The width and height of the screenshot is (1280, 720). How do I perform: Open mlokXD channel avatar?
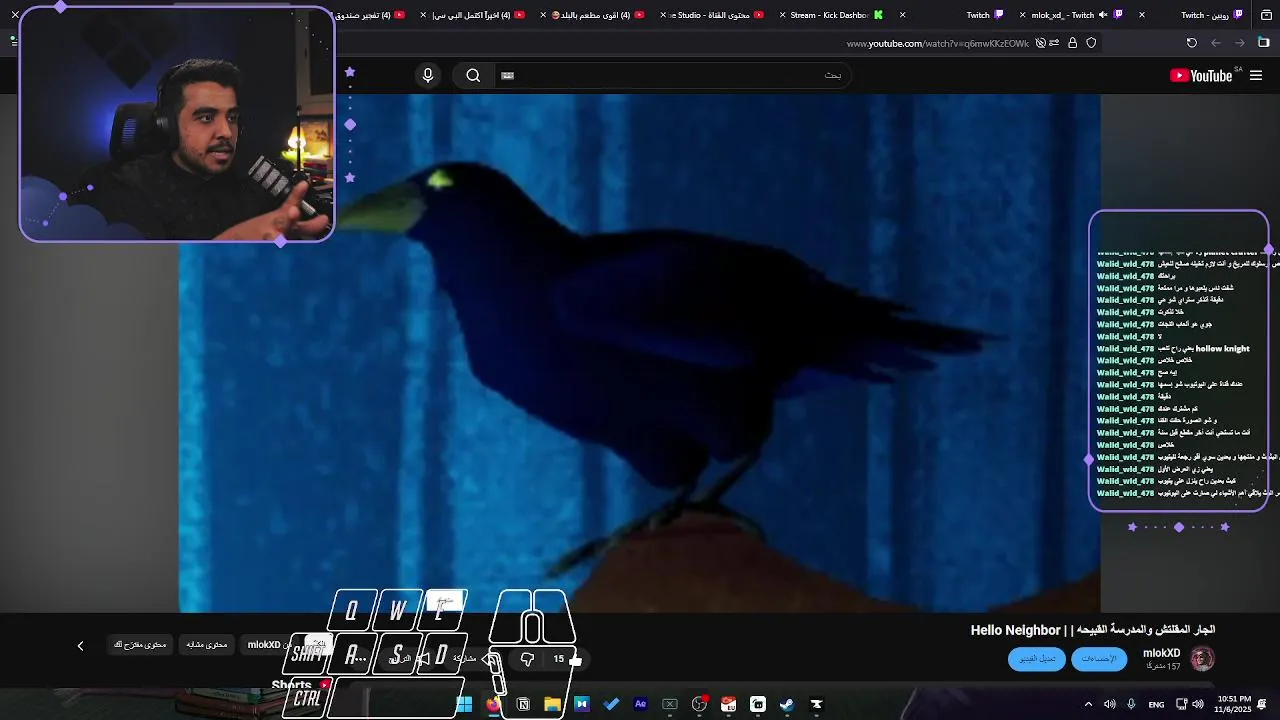(x=1202, y=658)
